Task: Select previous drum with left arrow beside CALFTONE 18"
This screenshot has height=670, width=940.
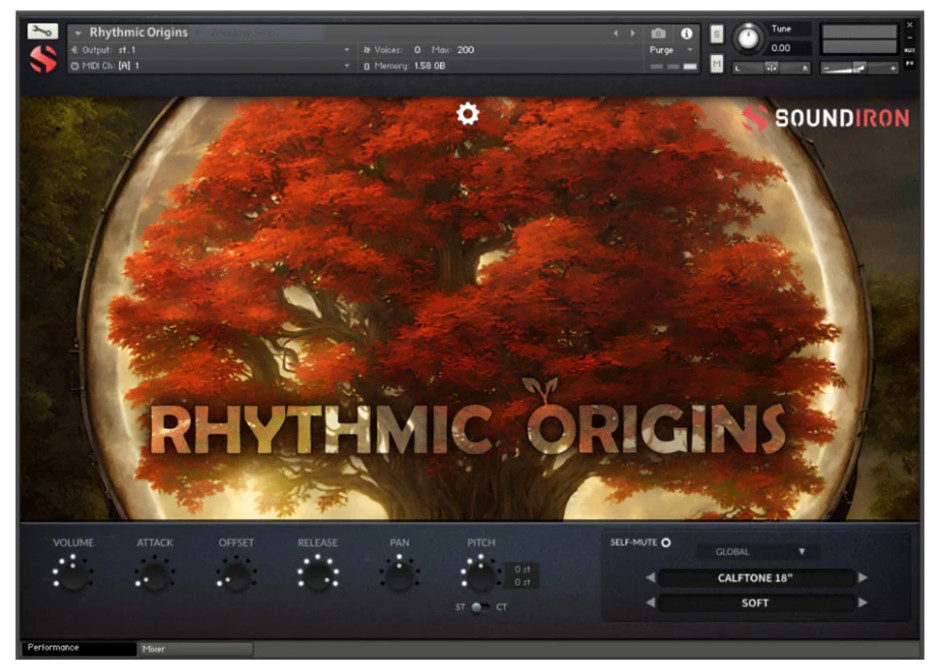Action: point(650,577)
